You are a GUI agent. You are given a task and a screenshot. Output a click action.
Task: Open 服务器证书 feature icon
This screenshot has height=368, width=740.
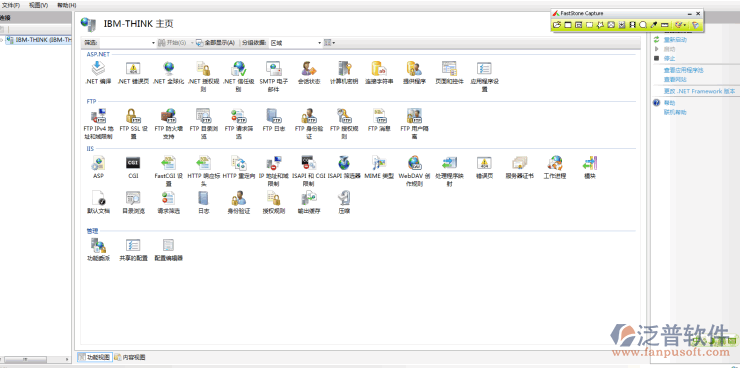coord(519,167)
